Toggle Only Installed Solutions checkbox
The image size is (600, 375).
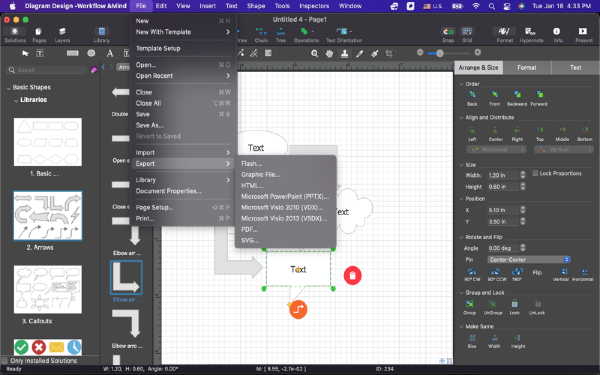coord(5,360)
